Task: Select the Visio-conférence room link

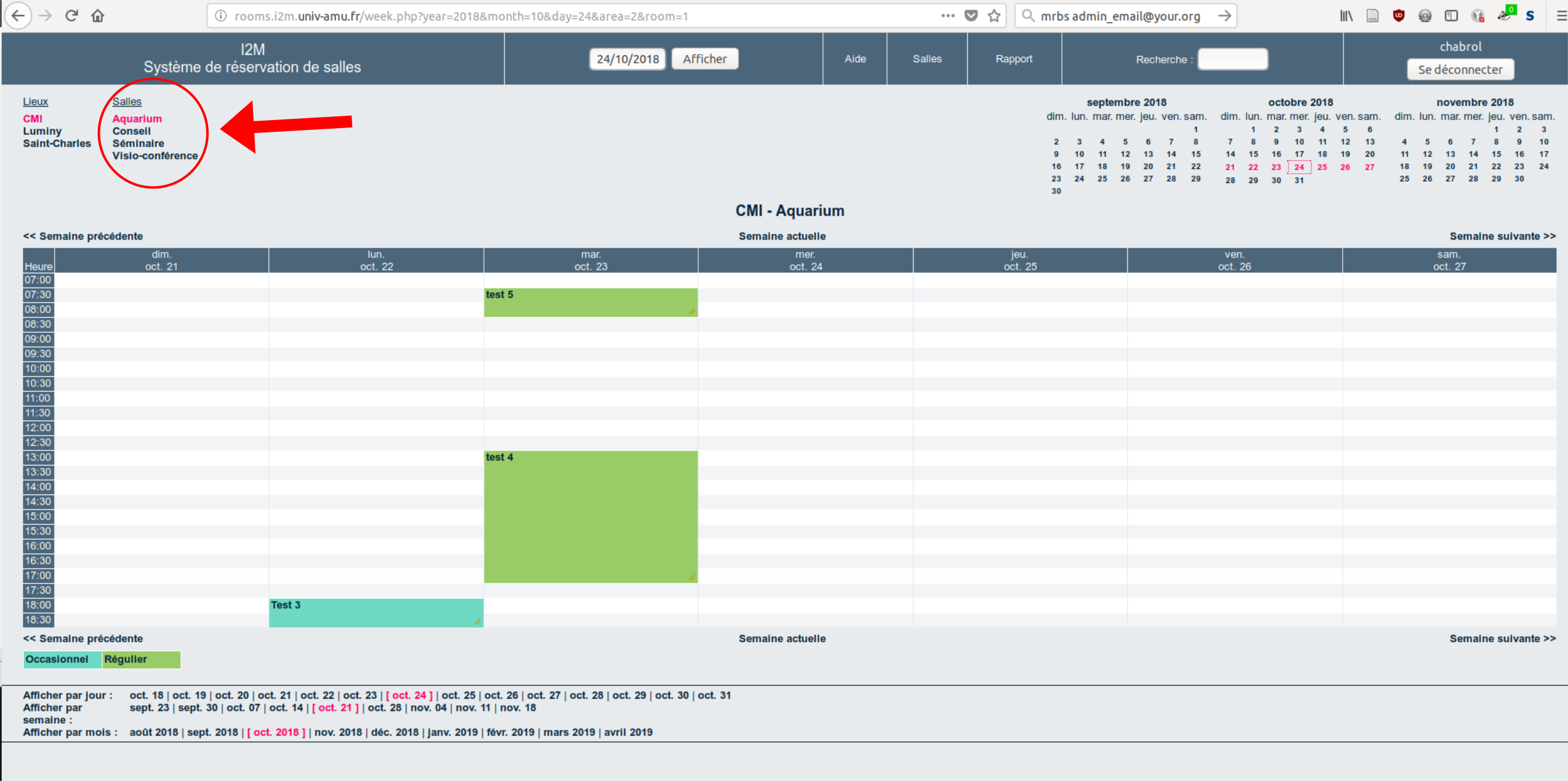Action: [x=155, y=156]
